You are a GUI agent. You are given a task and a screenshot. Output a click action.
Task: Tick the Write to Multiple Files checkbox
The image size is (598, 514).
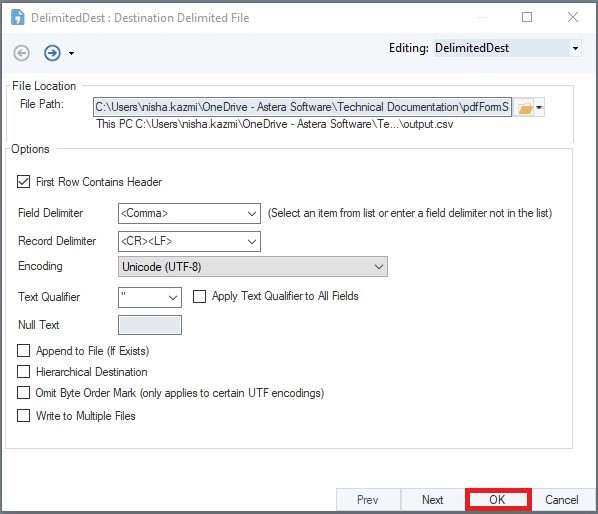(x=24, y=416)
